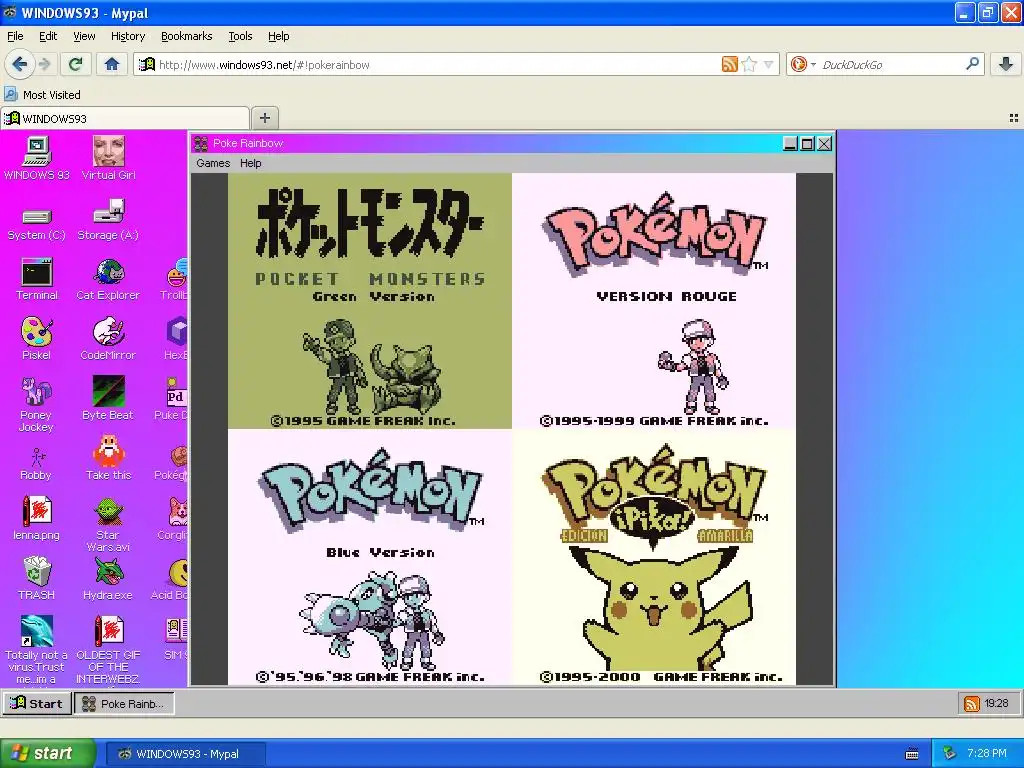Close the Poke Rainbow window
1024x768 pixels.
tap(824, 144)
